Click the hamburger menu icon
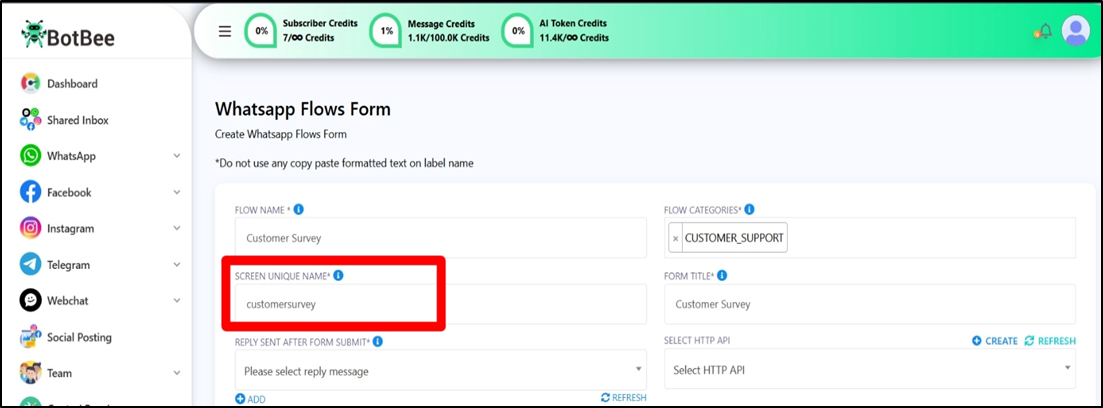 [225, 31]
